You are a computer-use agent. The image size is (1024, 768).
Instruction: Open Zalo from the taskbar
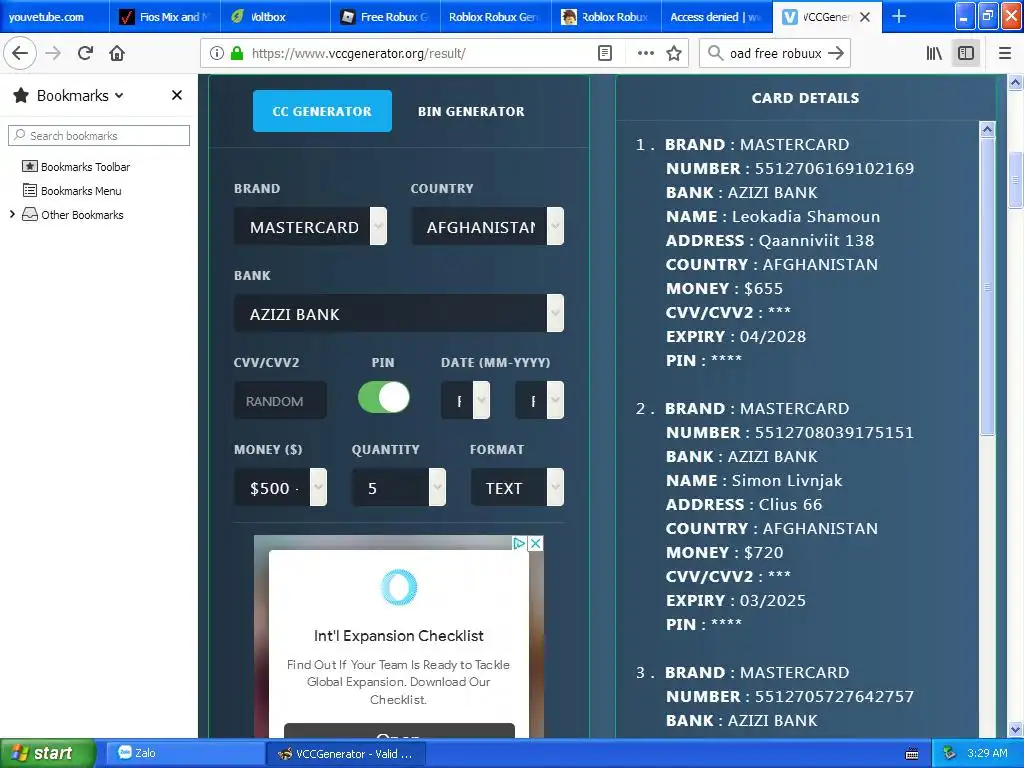coord(183,753)
